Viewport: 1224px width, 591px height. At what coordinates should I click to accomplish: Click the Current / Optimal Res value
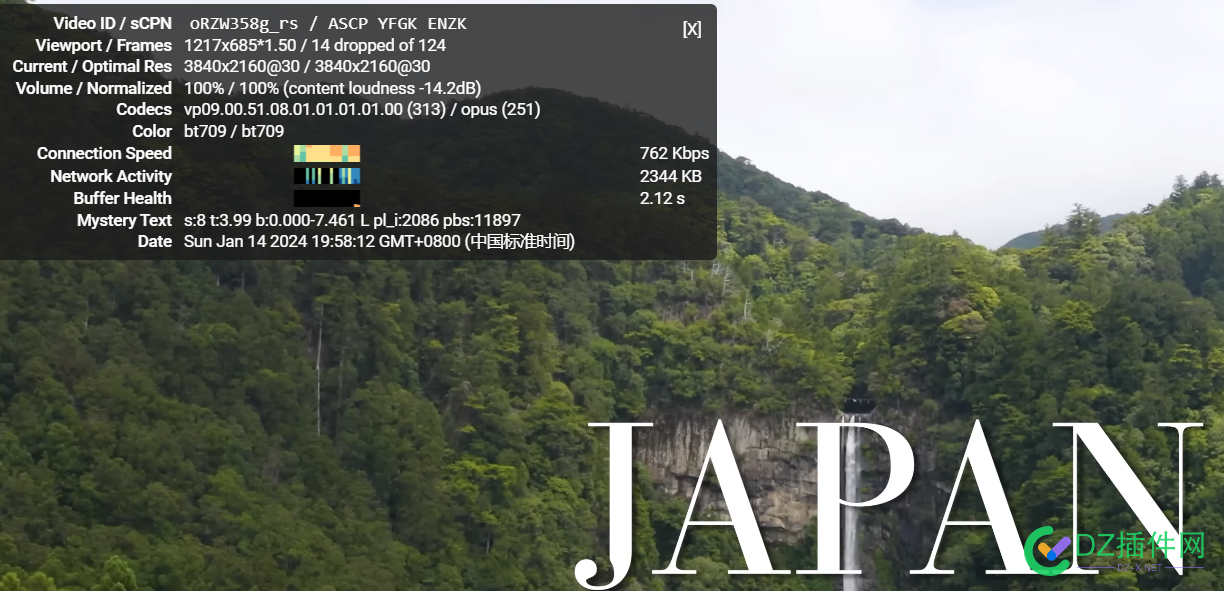click(x=307, y=67)
